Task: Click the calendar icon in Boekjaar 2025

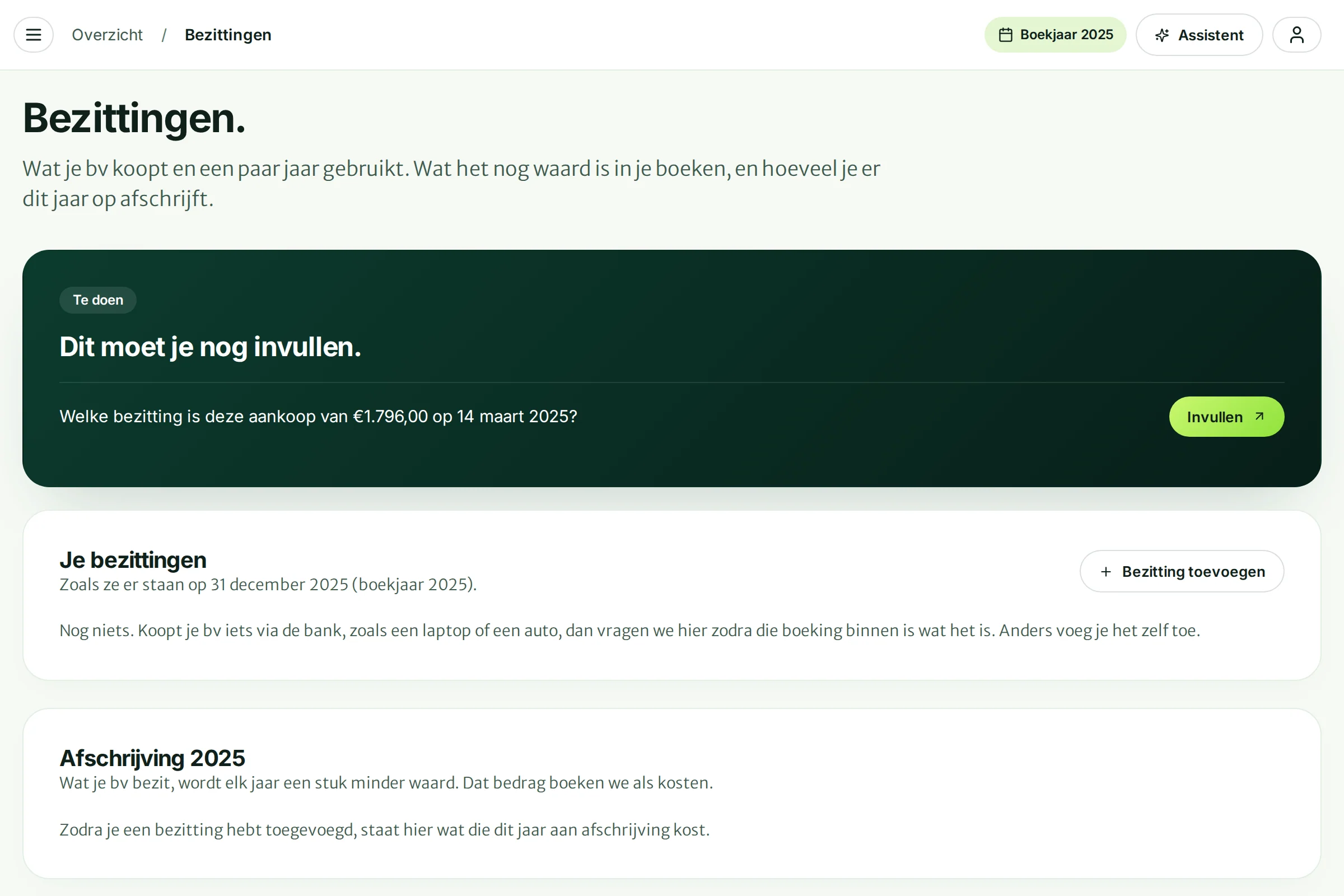Action: click(1006, 35)
